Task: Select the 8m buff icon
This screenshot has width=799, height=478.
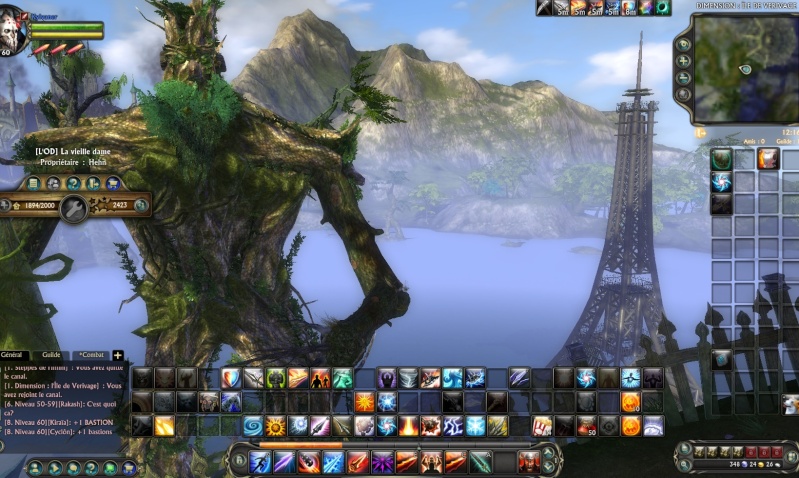Action: pyautogui.click(x=629, y=8)
